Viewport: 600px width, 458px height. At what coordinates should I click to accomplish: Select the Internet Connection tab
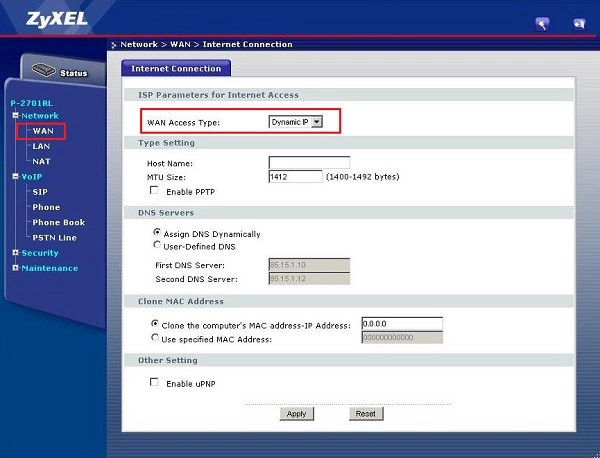[176, 68]
